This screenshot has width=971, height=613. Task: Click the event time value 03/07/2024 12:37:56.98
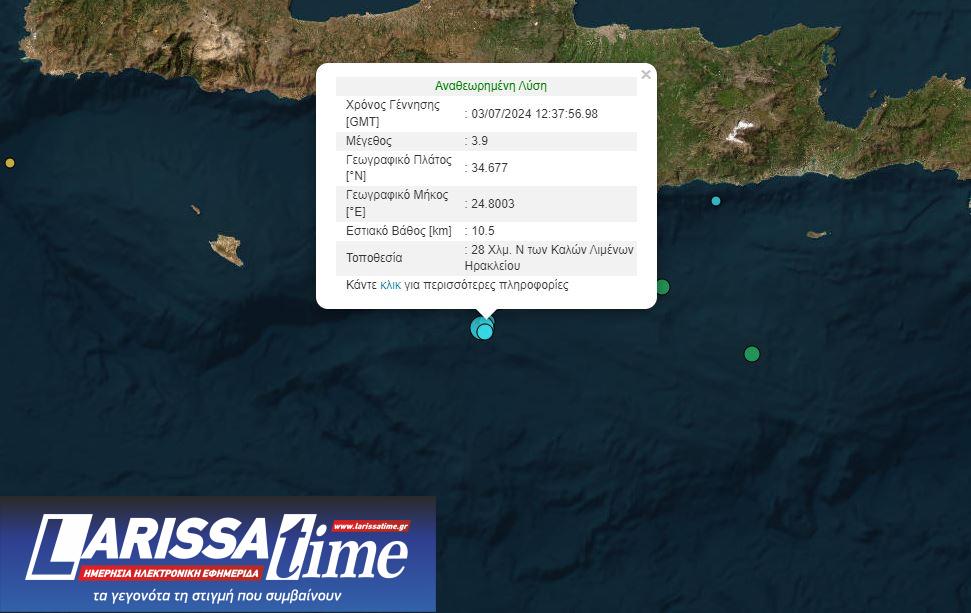tap(534, 113)
